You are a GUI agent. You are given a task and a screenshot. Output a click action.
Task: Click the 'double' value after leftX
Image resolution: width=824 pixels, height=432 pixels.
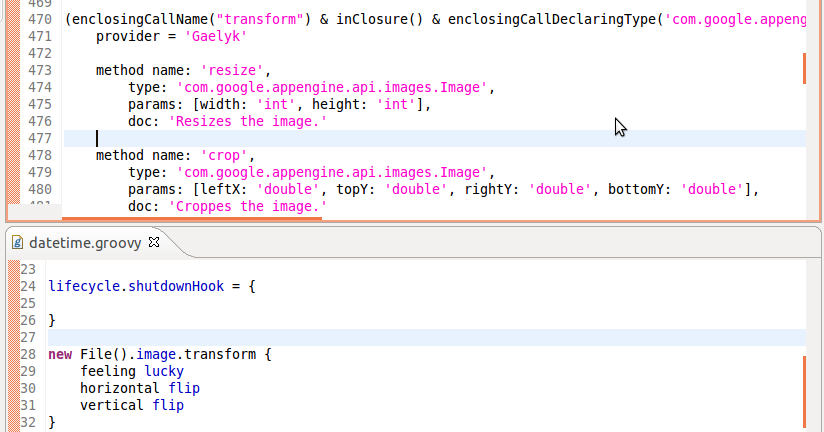(x=287, y=189)
